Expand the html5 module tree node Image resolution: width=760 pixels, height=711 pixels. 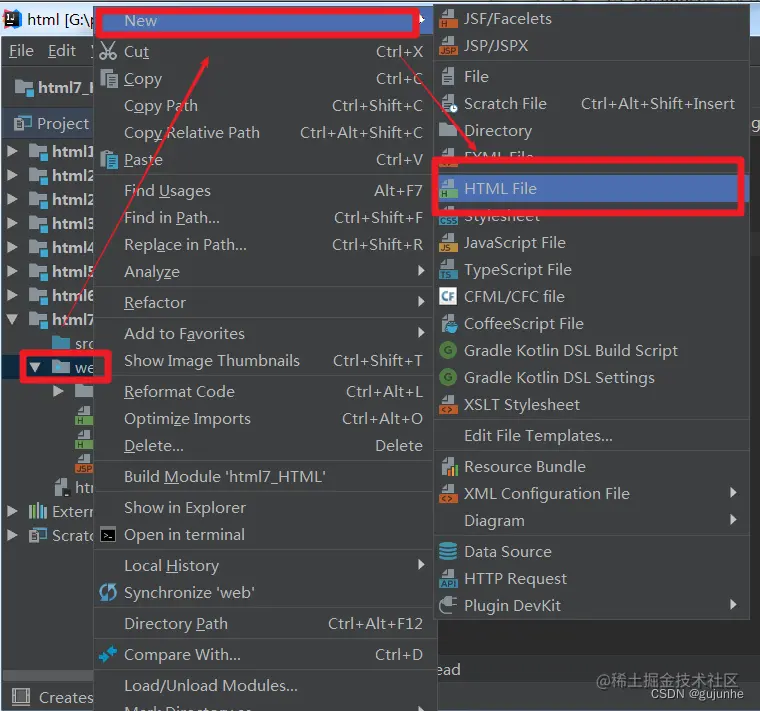(12, 271)
